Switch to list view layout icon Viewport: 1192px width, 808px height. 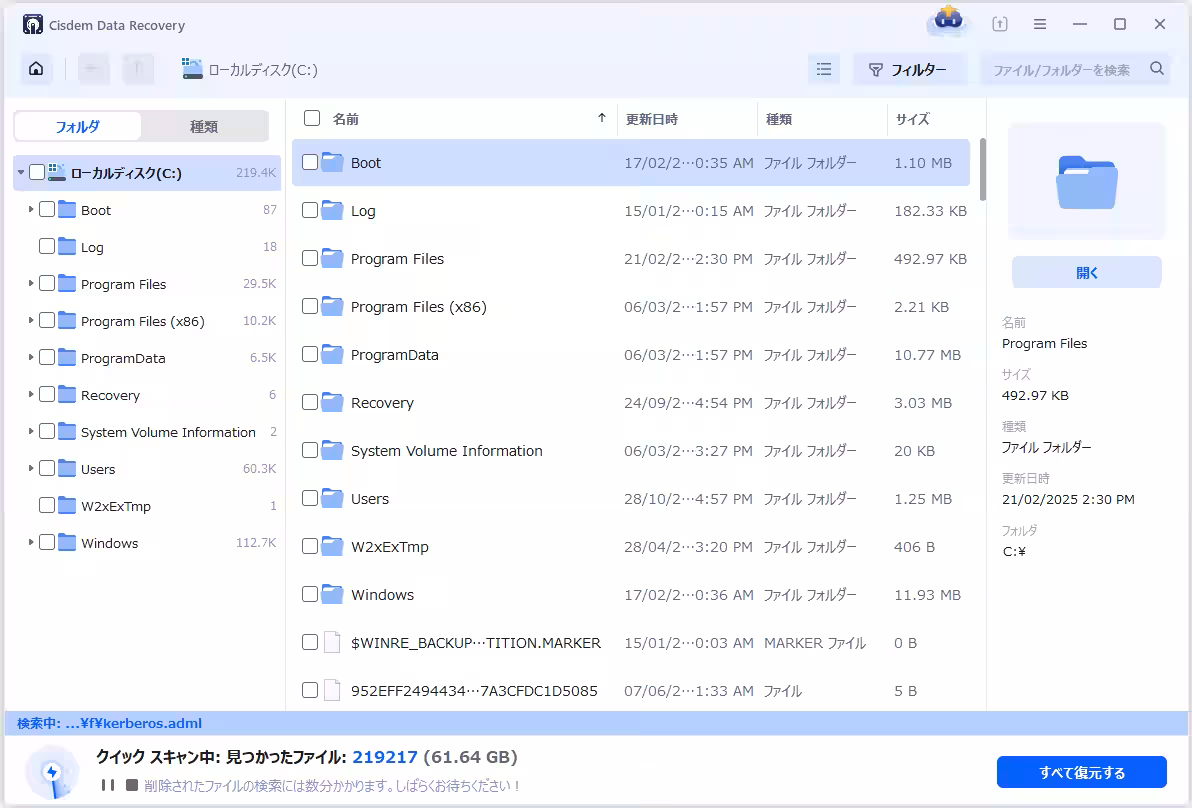pyautogui.click(x=824, y=69)
